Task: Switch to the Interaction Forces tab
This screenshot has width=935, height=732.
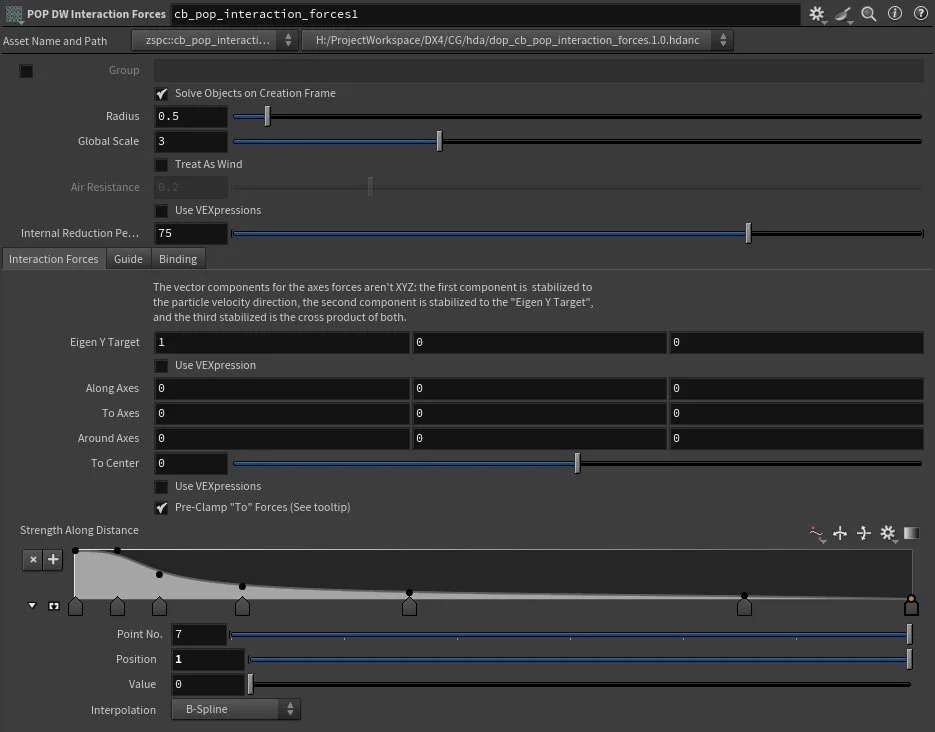Action: [x=54, y=259]
